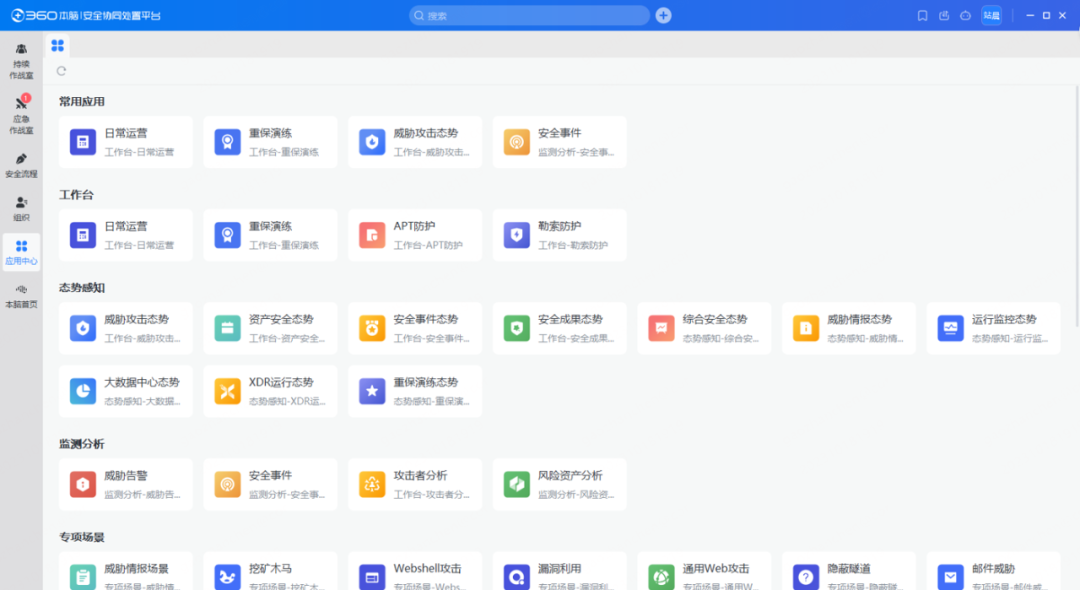Launch the APT防护 application
This screenshot has height=590, width=1080.
click(x=414, y=234)
